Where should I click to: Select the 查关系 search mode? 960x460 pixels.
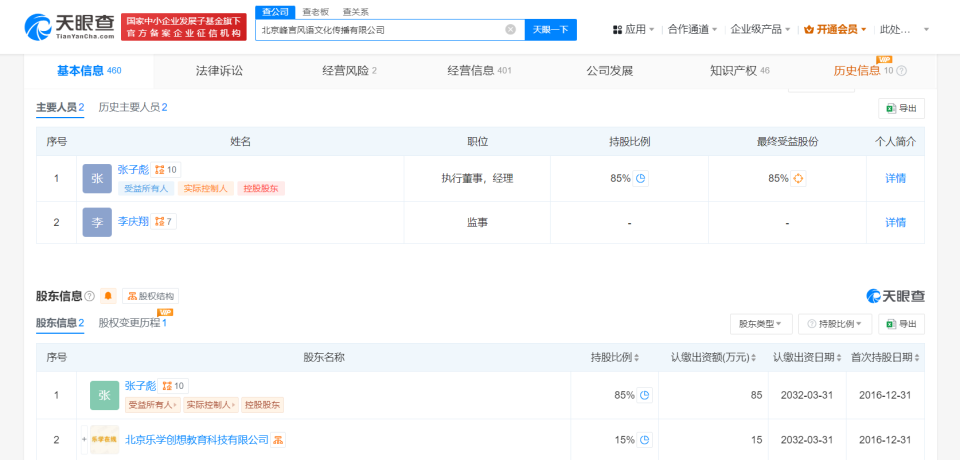[355, 11]
